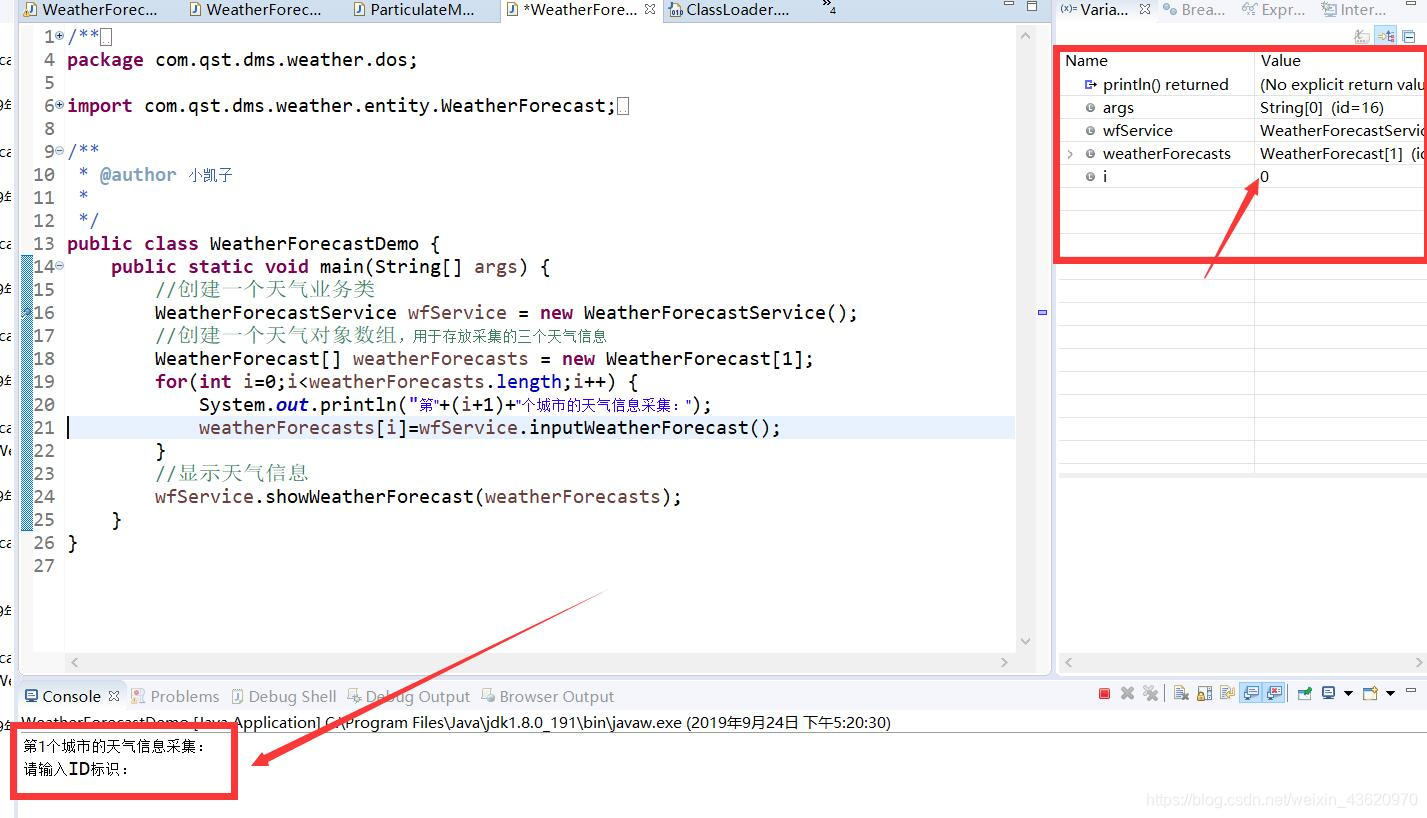
Task: Toggle Scroll Lock in Console toolbar
Action: 1204,693
